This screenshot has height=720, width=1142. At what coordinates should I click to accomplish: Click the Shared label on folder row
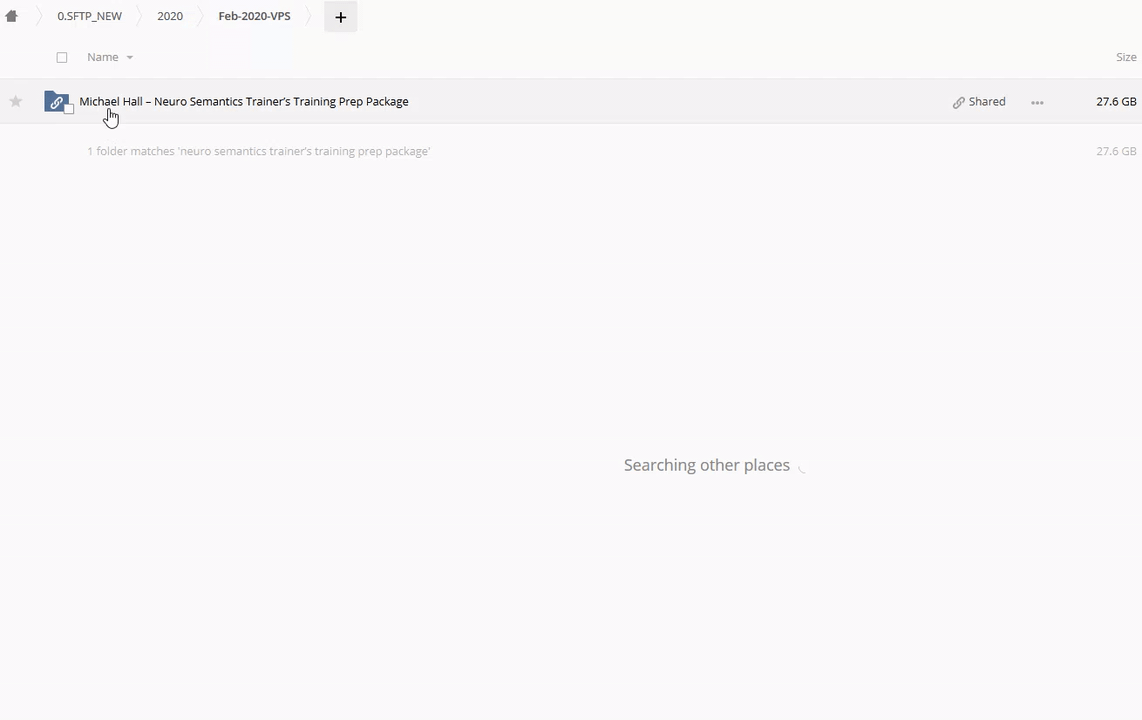click(986, 101)
